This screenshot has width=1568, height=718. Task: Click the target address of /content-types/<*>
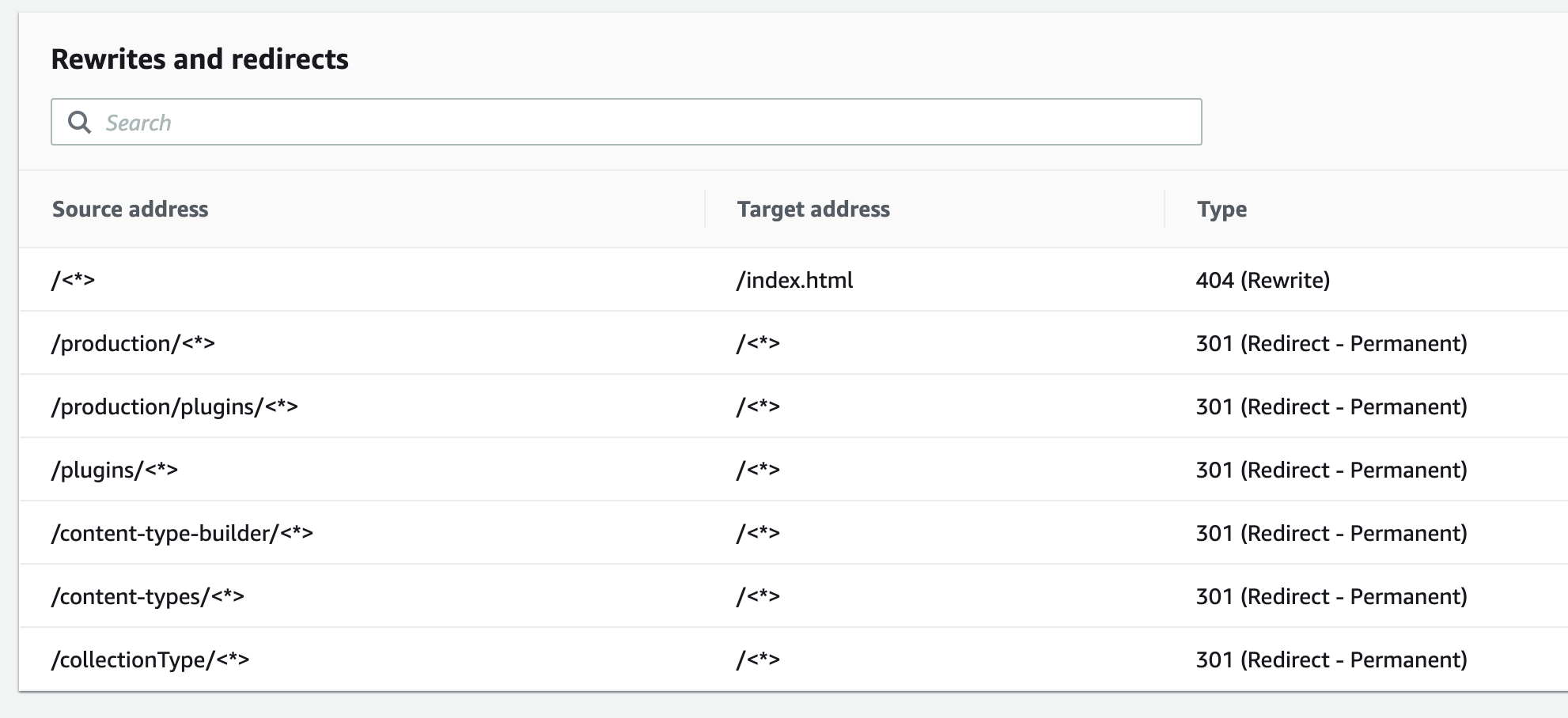point(757,596)
